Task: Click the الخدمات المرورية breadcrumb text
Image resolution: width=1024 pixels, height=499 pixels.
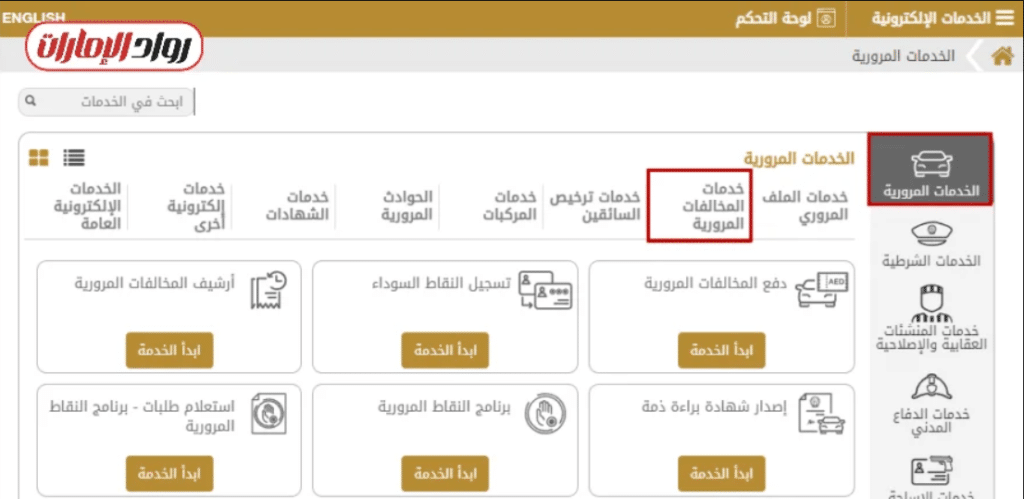Action: tap(903, 56)
